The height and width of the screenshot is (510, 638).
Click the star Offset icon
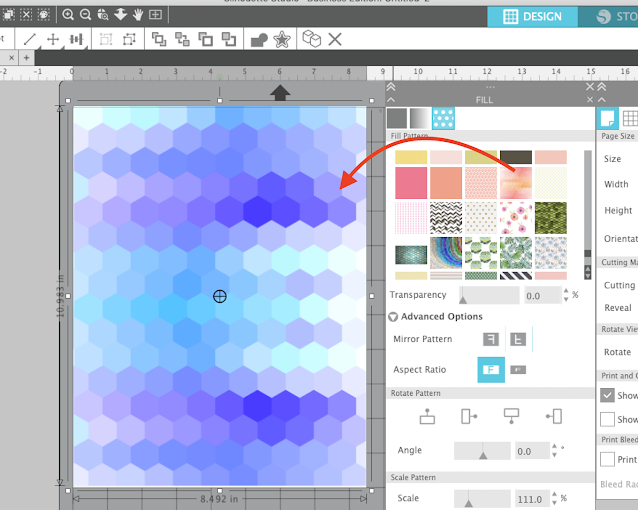[x=282, y=39]
